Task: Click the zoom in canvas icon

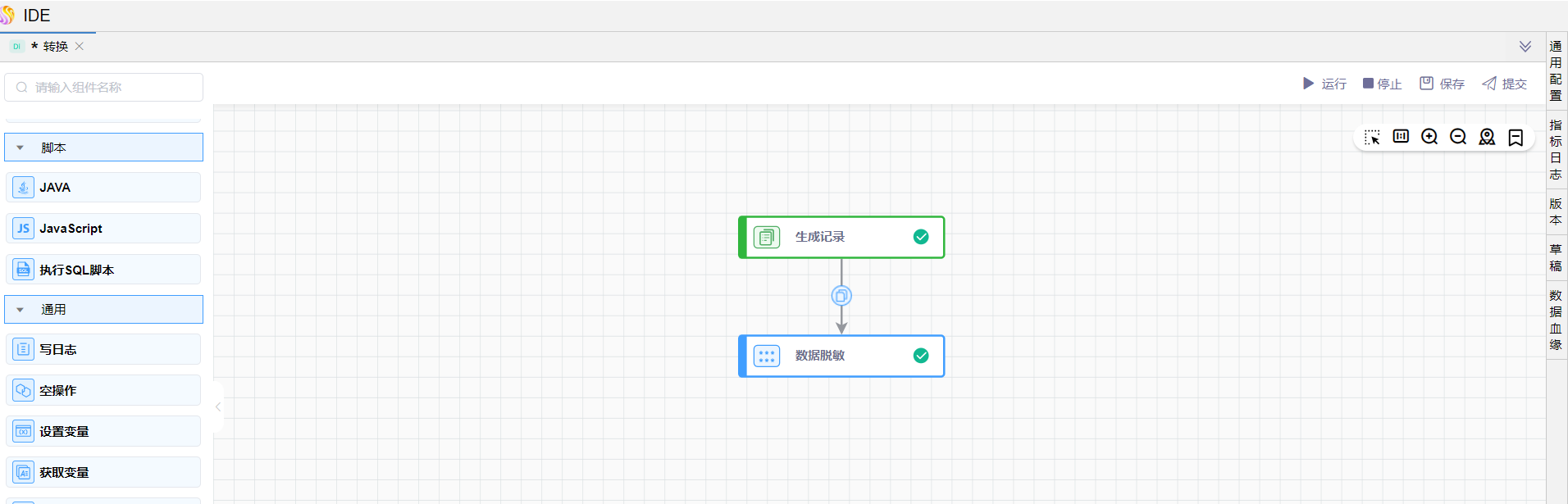Action: 1429,137
